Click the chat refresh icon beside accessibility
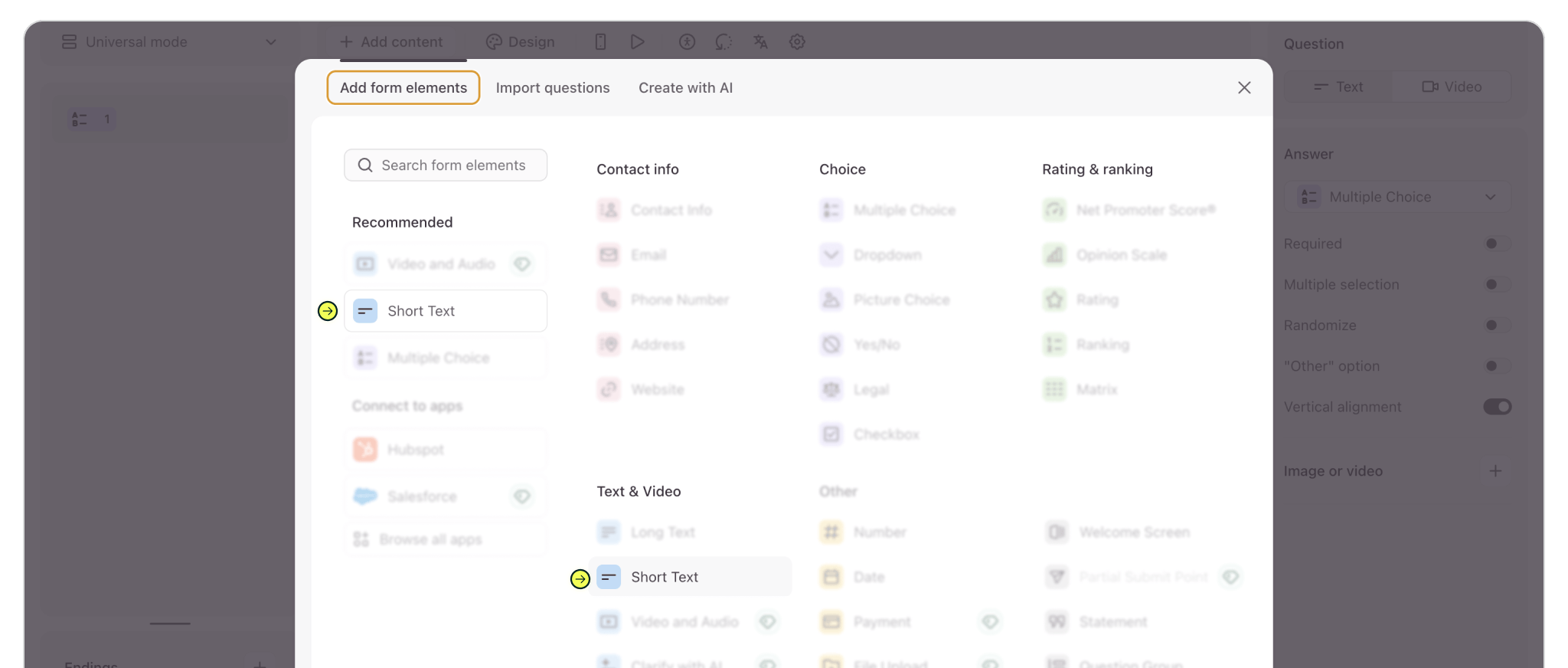The image size is (1568, 668). pos(724,42)
